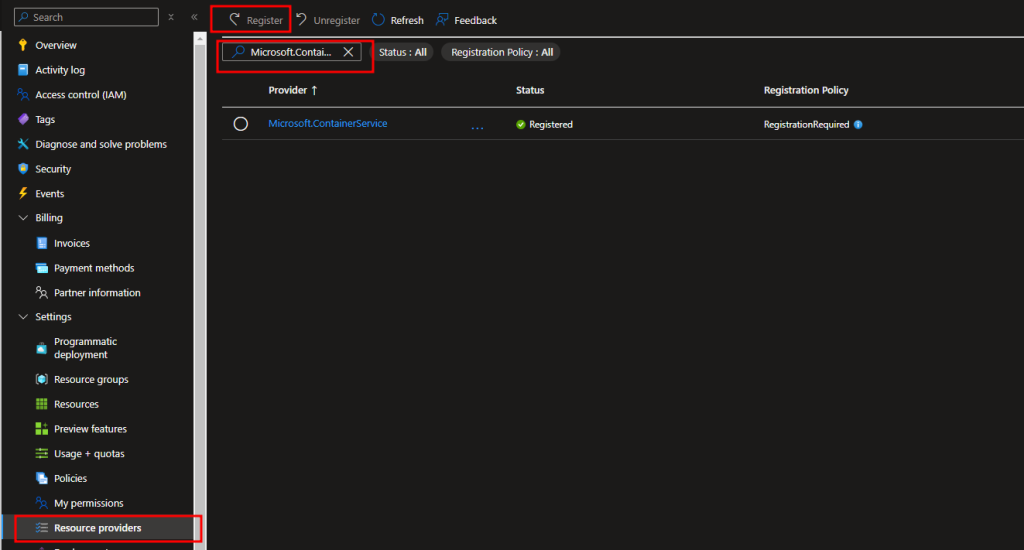The height and width of the screenshot is (550, 1024).
Task: Open the Security label
Action: [x=53, y=169]
